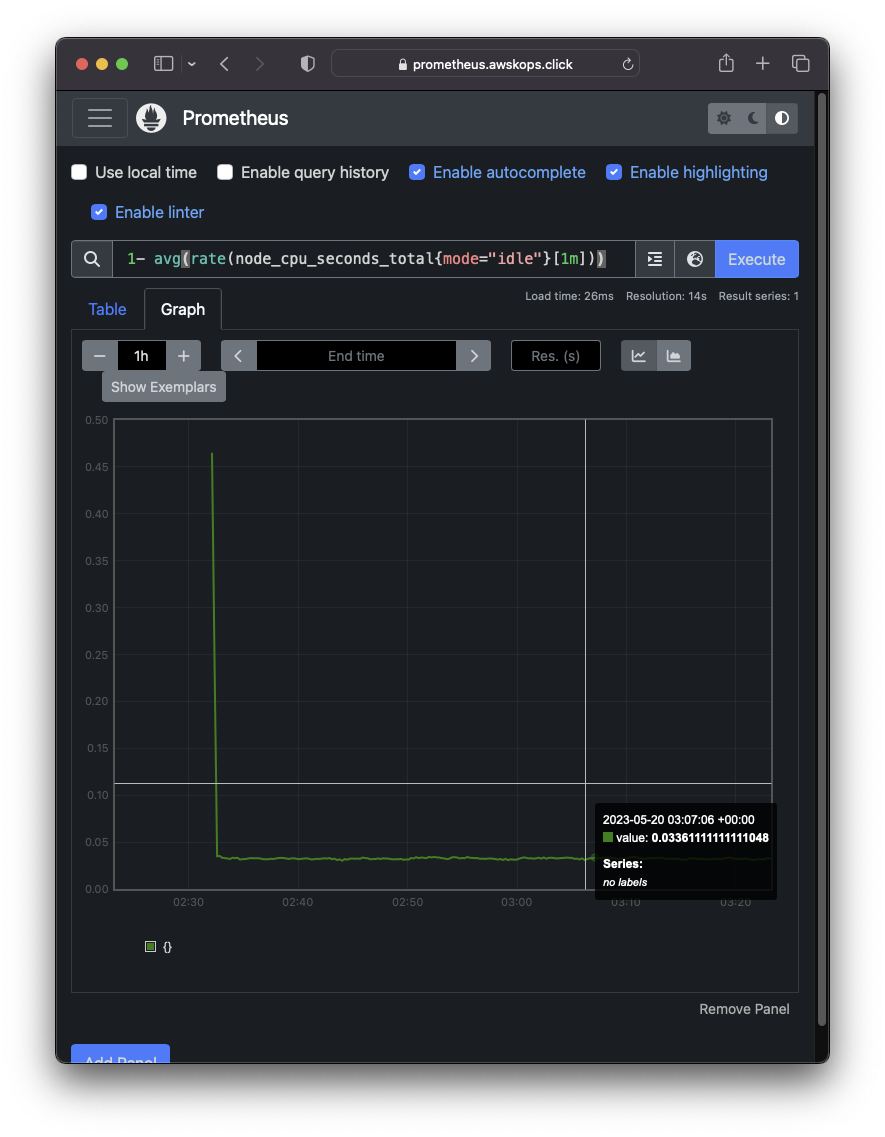Image resolution: width=885 pixels, height=1137 pixels.
Task: Click the Show Exemplars button
Action: pos(164,386)
